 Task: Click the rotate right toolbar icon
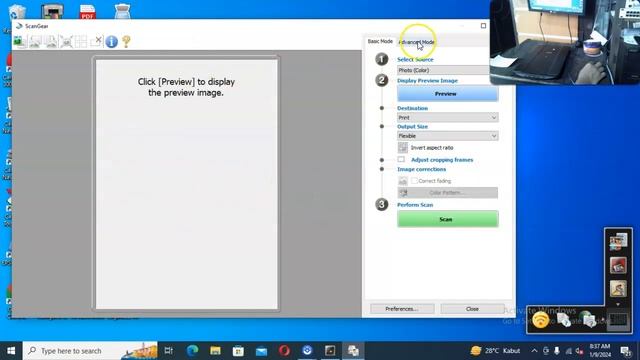(51, 41)
